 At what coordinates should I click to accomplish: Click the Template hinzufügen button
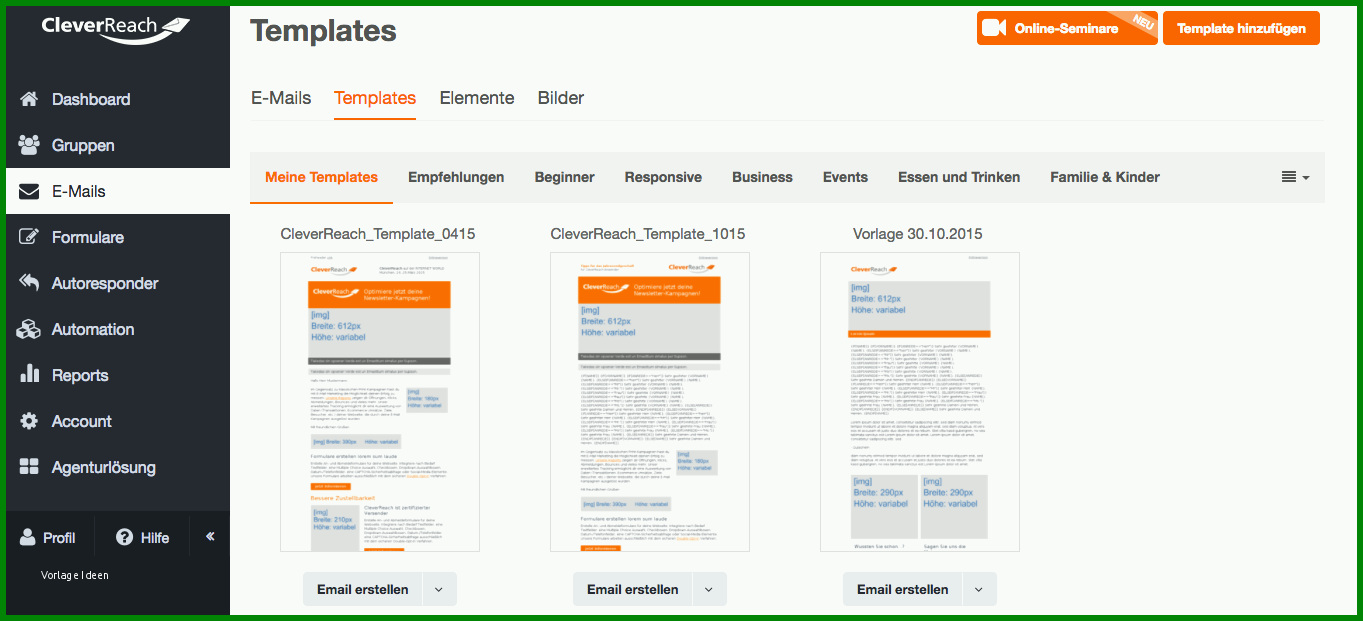tap(1241, 28)
